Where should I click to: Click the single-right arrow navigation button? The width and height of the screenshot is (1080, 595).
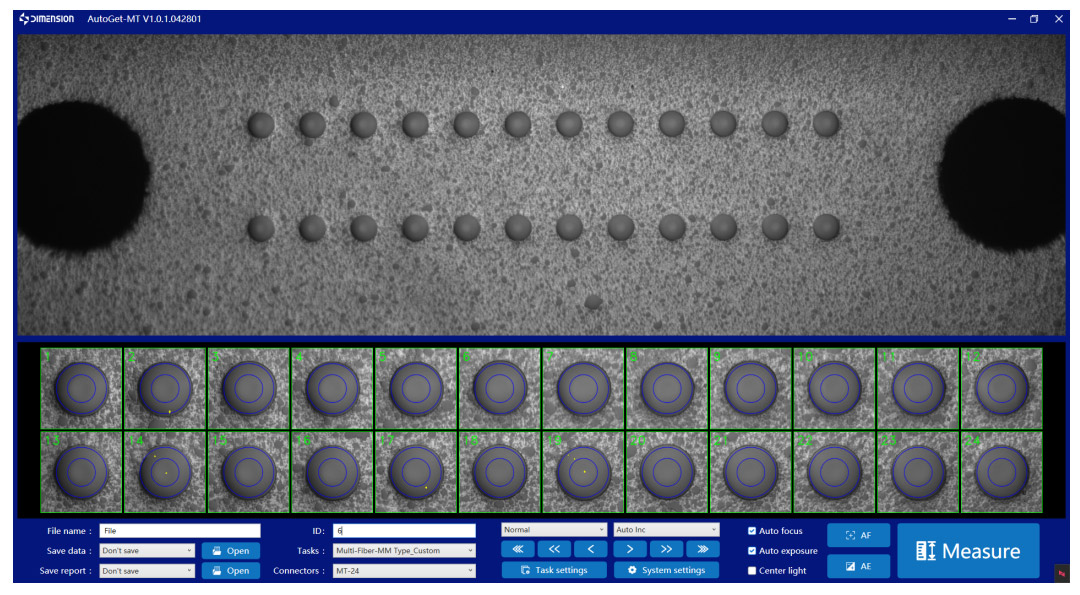(630, 550)
